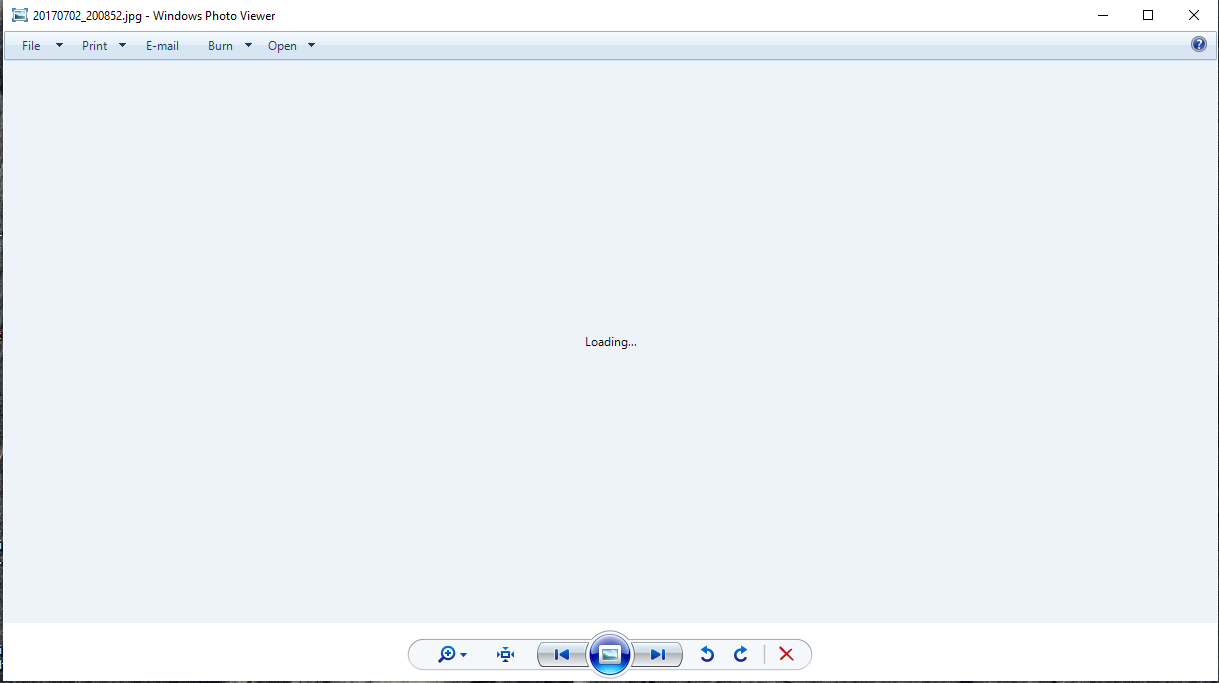Expand the zoom slider dropdown arrow
This screenshot has width=1219, height=683.
click(463, 655)
